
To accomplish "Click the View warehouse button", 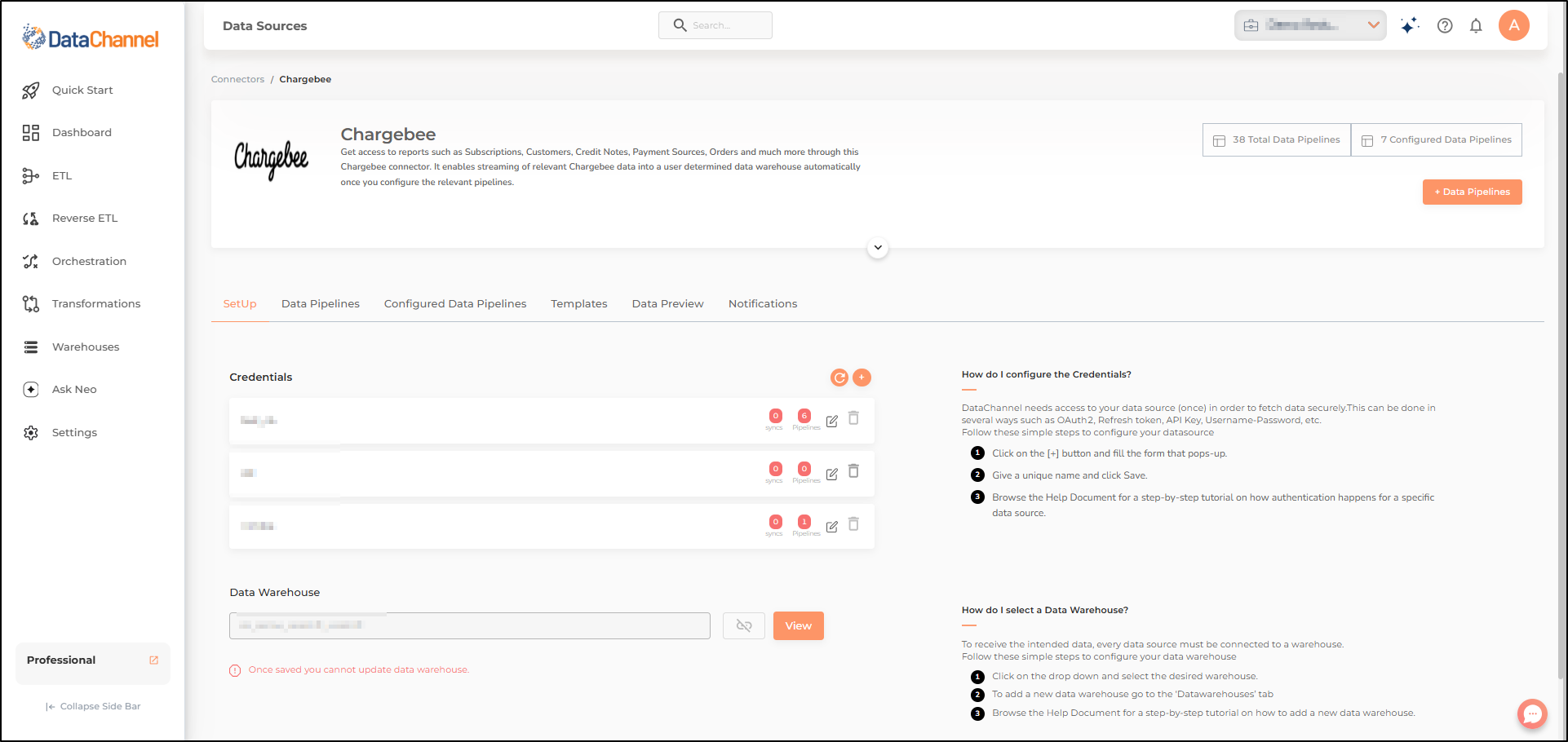I will coord(799,626).
